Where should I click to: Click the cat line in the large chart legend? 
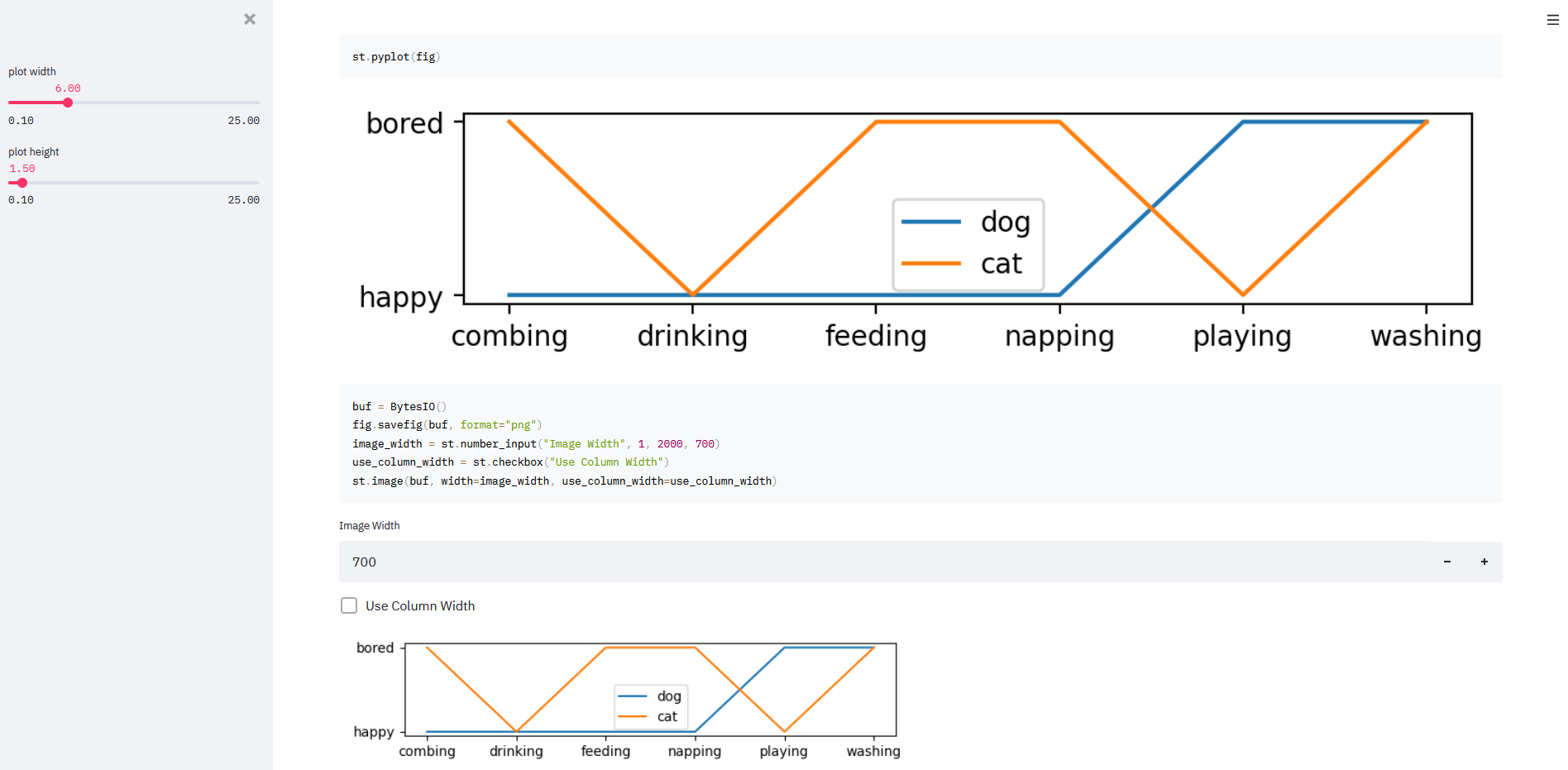933,263
